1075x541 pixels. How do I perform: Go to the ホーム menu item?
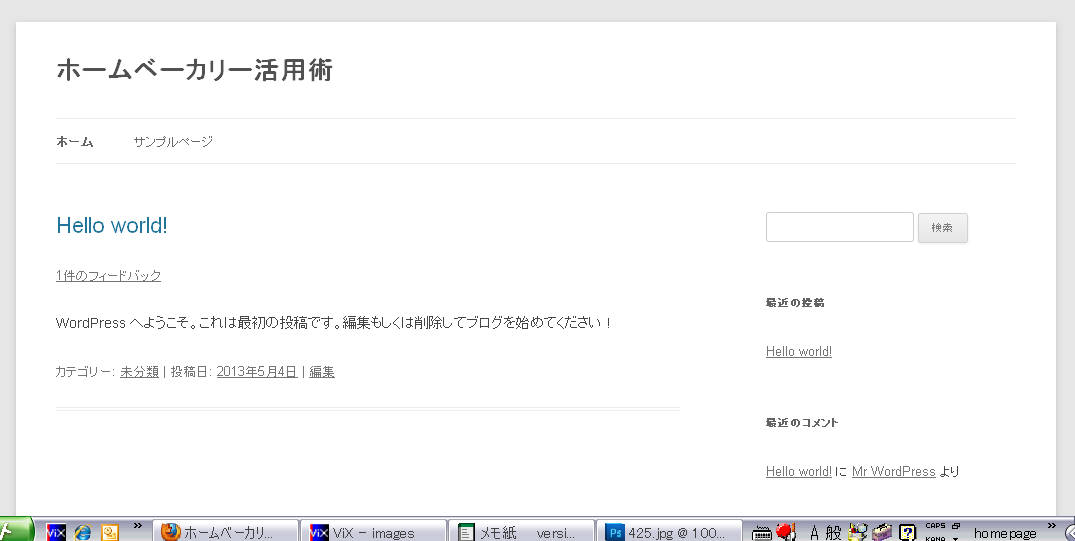(x=75, y=142)
